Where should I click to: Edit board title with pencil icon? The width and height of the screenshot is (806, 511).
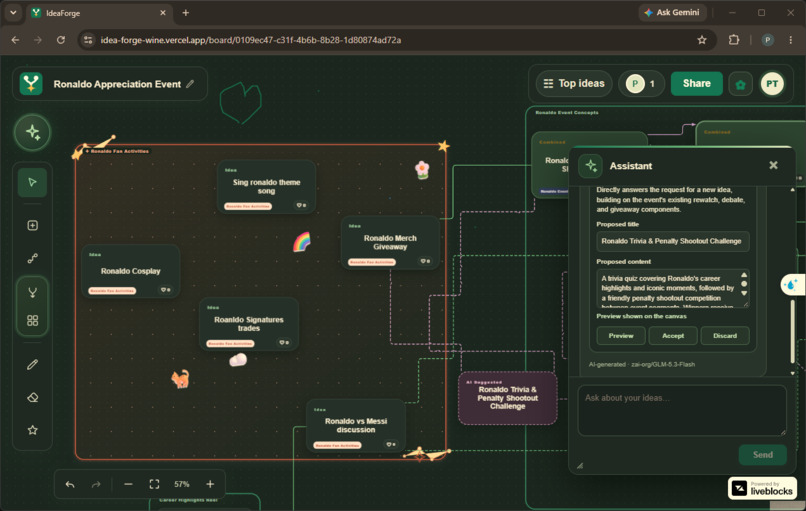[190, 84]
